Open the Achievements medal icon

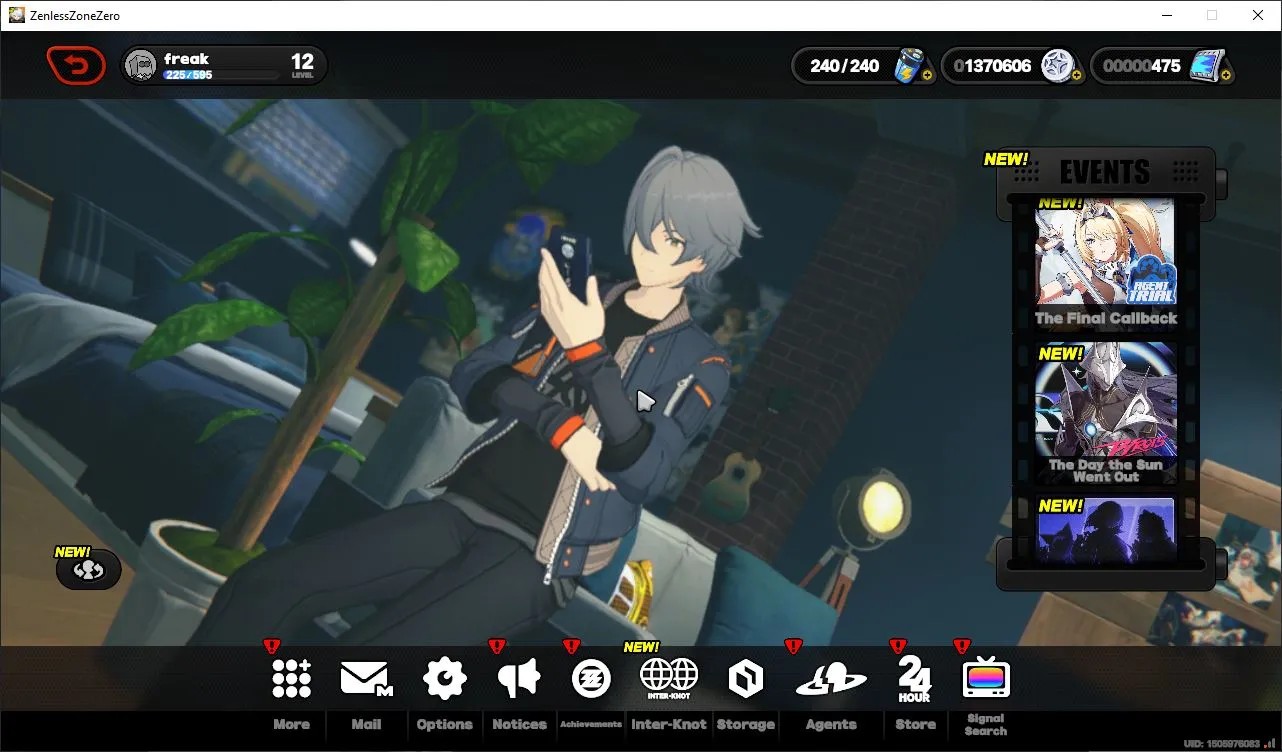(591, 679)
